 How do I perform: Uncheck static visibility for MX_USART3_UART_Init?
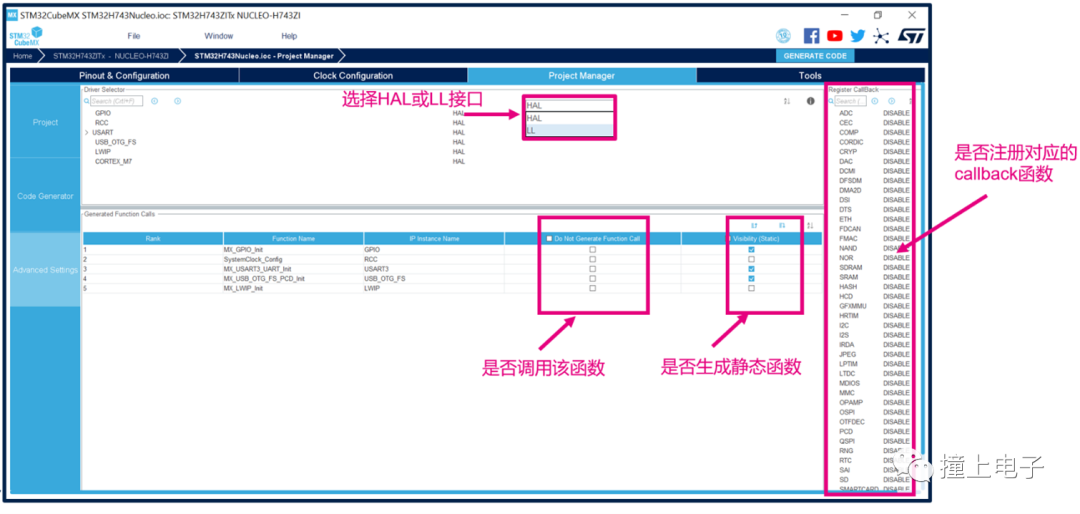point(751,269)
